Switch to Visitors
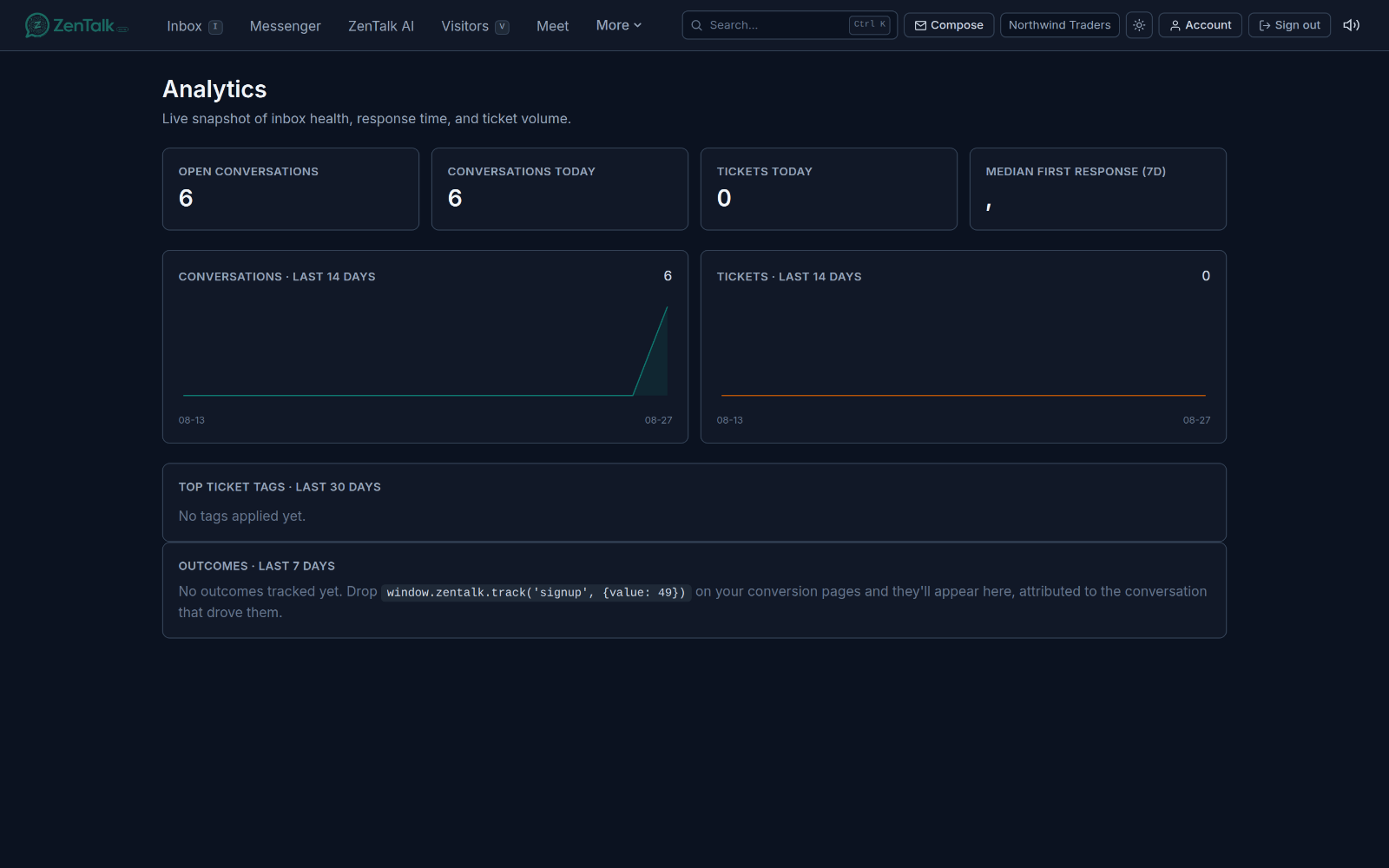 [x=475, y=26]
